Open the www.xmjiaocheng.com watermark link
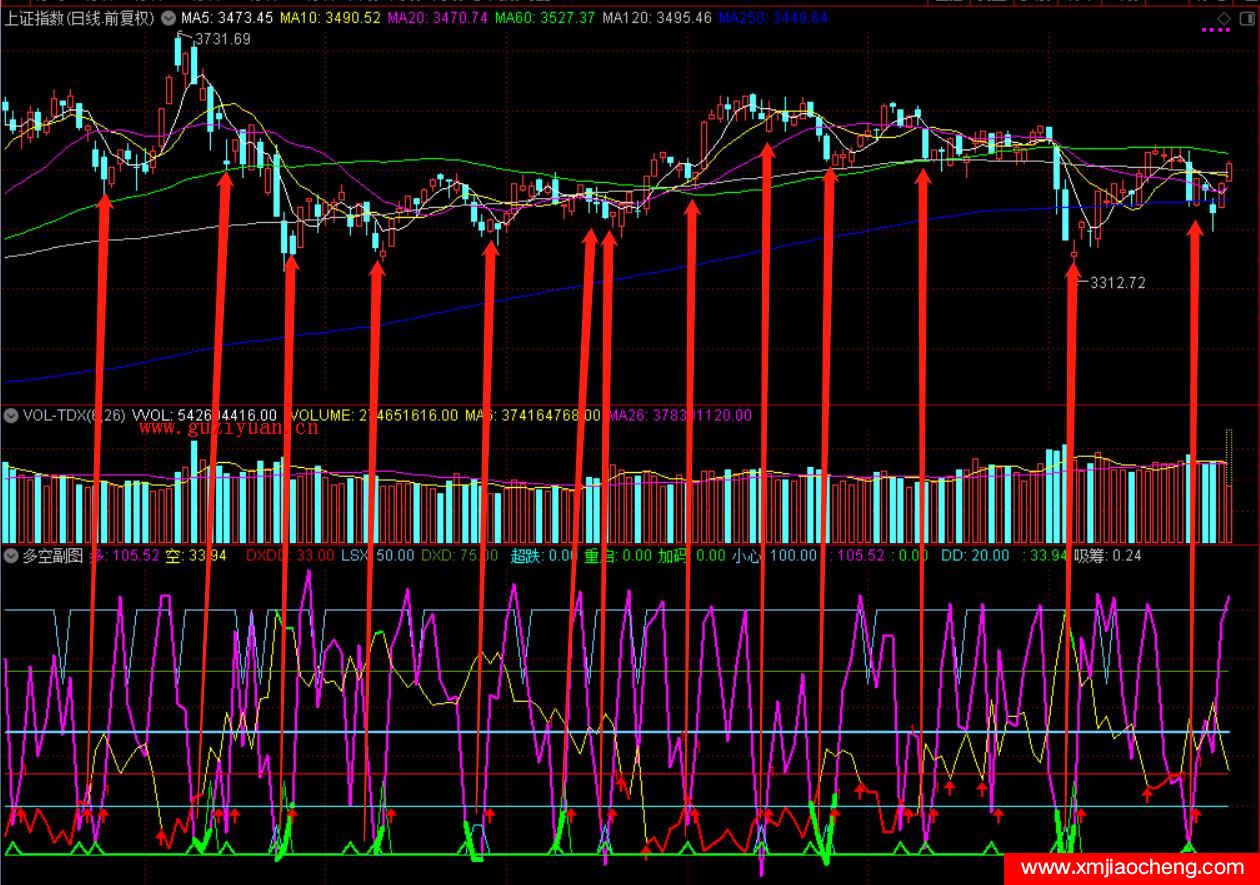The image size is (1260, 885). tap(1131, 867)
